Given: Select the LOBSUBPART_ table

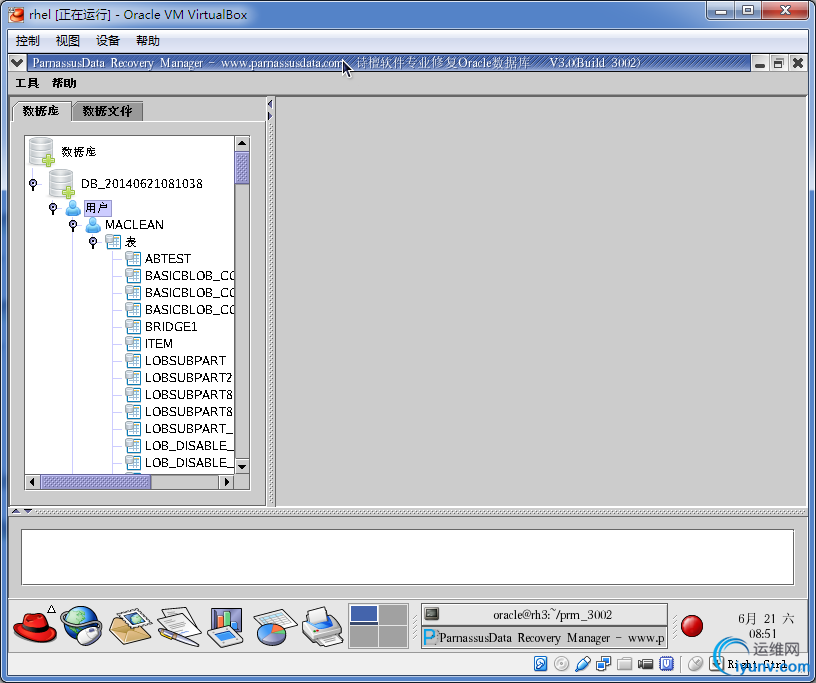Looking at the screenshot, I should point(188,428).
